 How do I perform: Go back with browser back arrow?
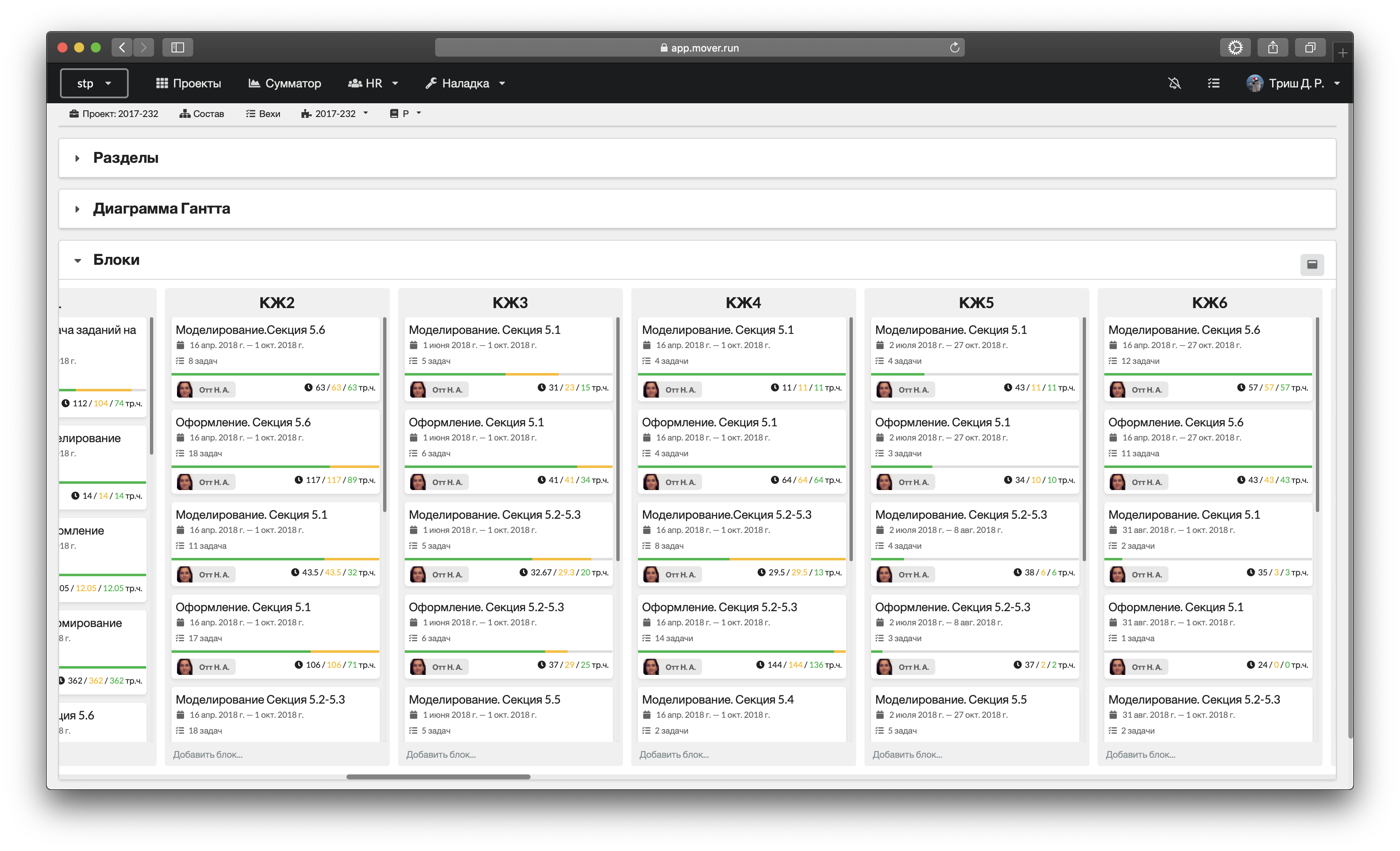click(x=122, y=47)
